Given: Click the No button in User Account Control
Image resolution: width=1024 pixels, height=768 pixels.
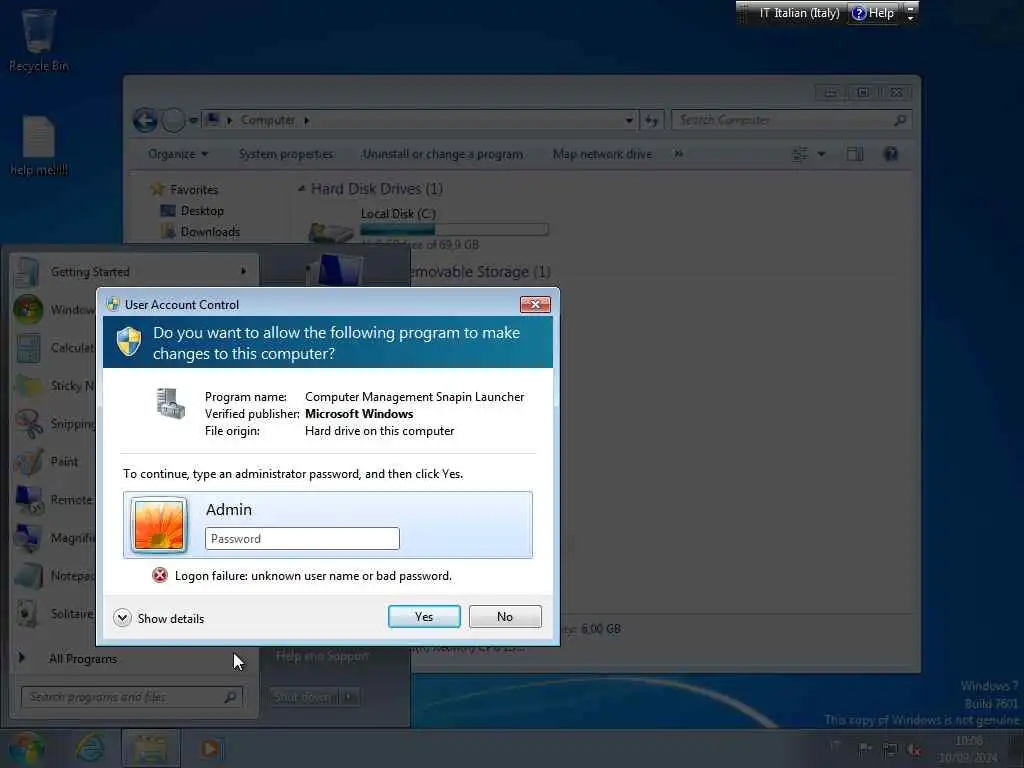Looking at the screenshot, I should pyautogui.click(x=505, y=616).
